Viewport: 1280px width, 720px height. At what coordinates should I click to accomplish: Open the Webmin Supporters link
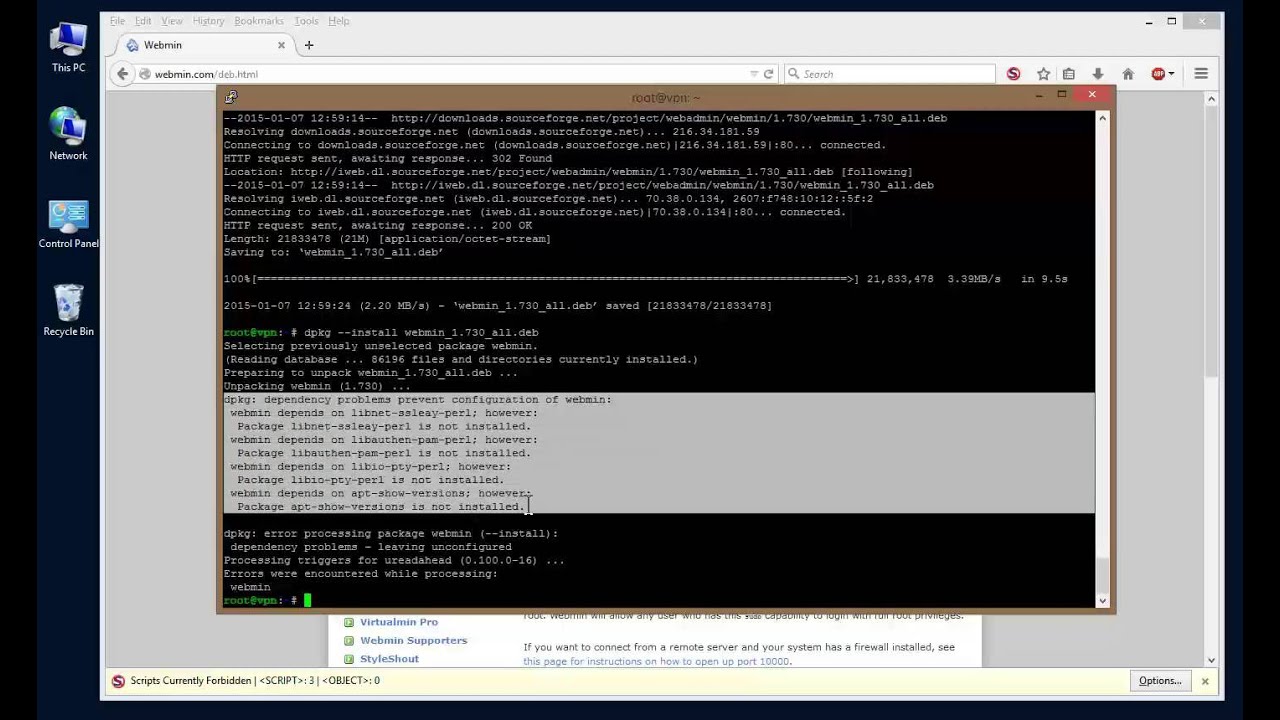(413, 640)
